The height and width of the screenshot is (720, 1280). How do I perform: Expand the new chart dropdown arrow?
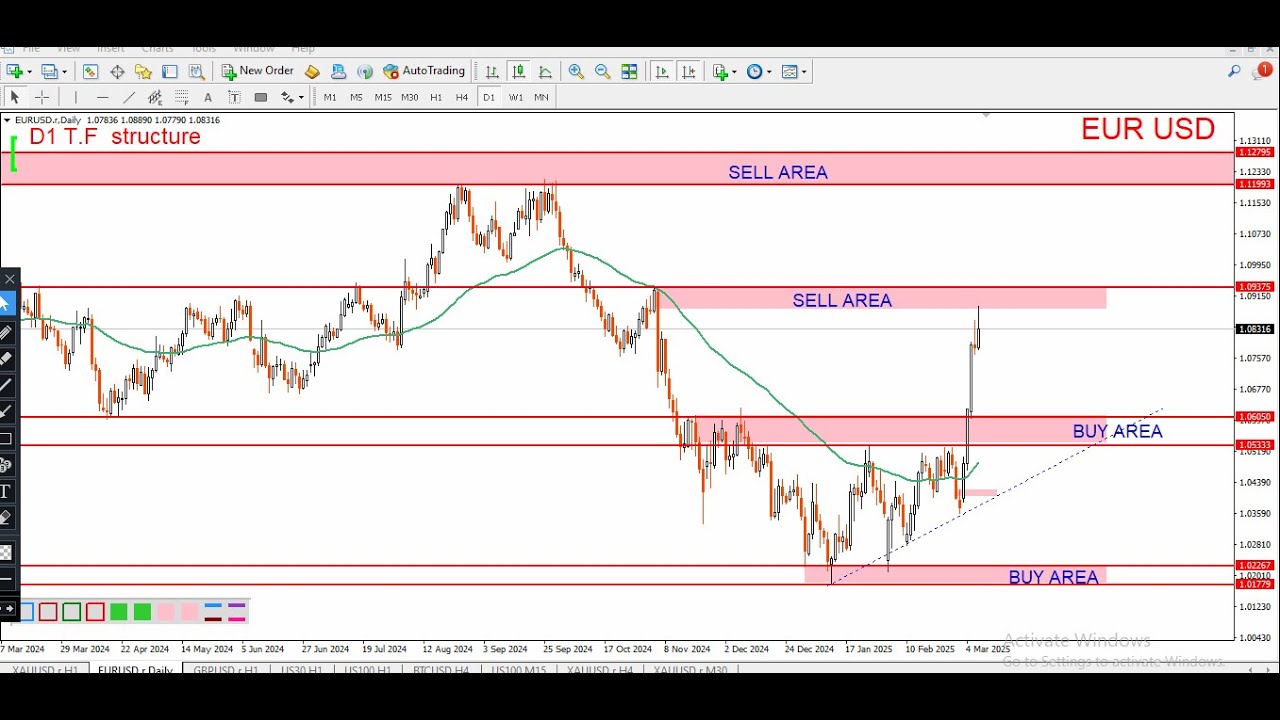coord(31,71)
